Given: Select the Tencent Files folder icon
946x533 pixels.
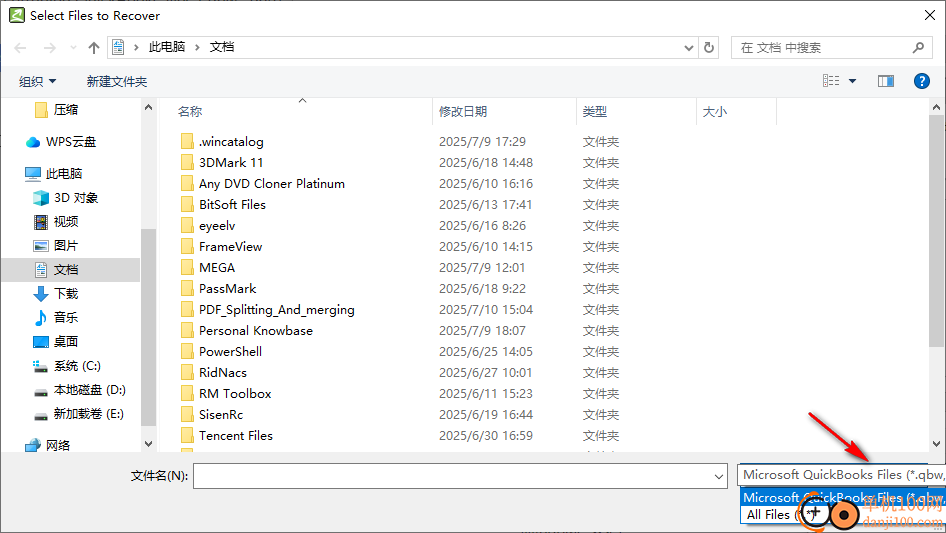Looking at the screenshot, I should [187, 436].
